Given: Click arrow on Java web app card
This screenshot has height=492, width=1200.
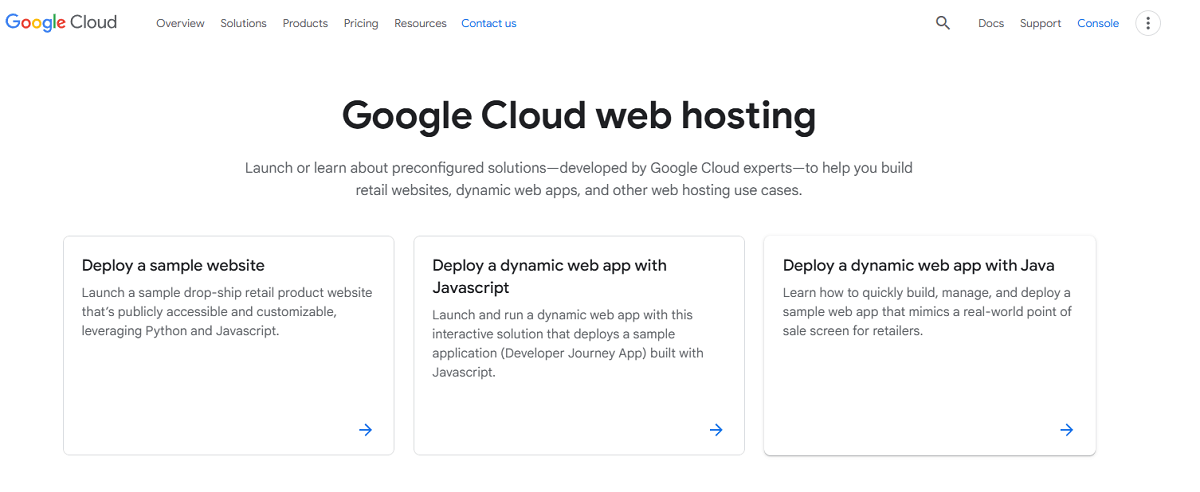Looking at the screenshot, I should [x=1067, y=430].
